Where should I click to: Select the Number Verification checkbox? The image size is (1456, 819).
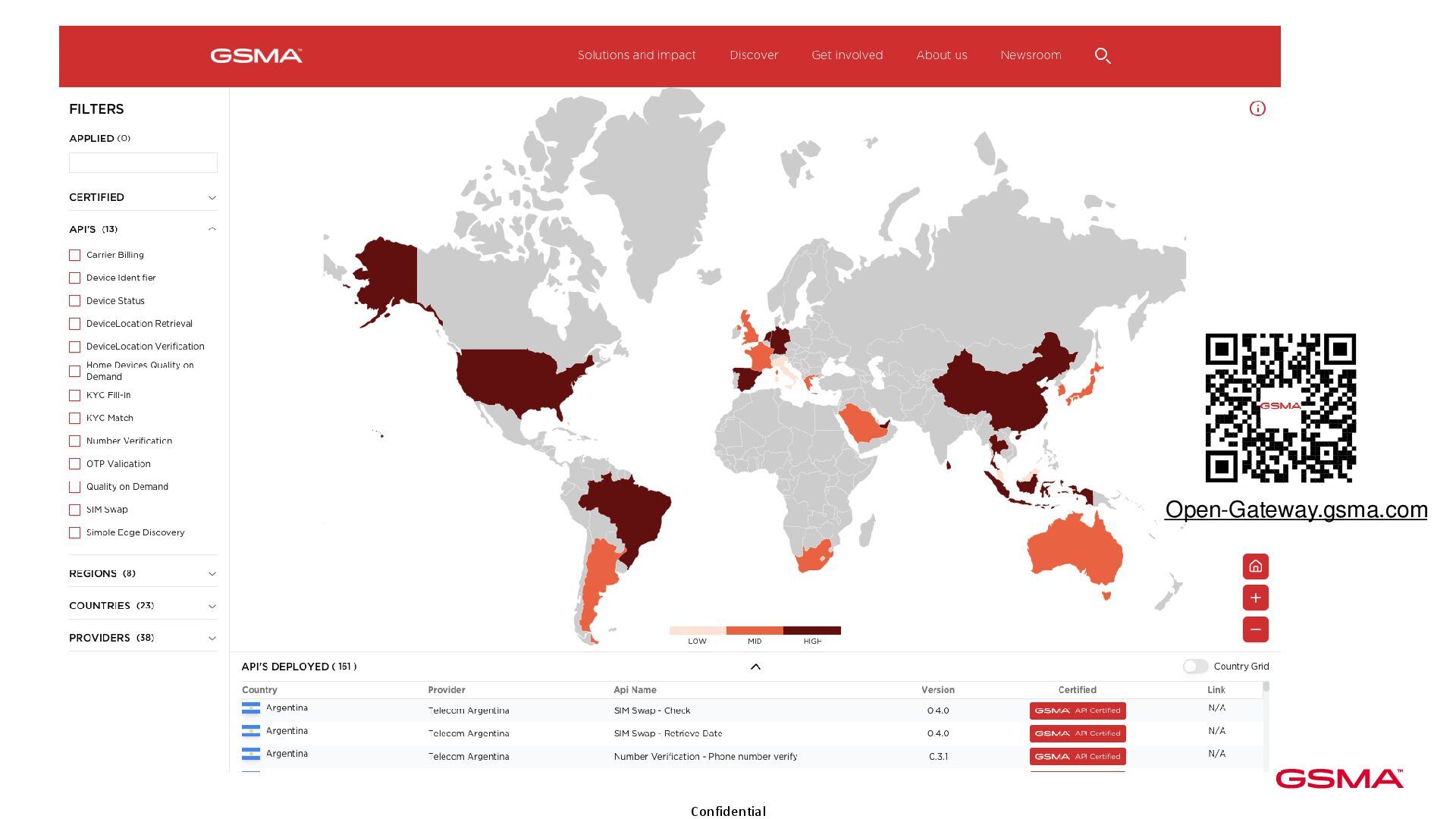point(75,441)
